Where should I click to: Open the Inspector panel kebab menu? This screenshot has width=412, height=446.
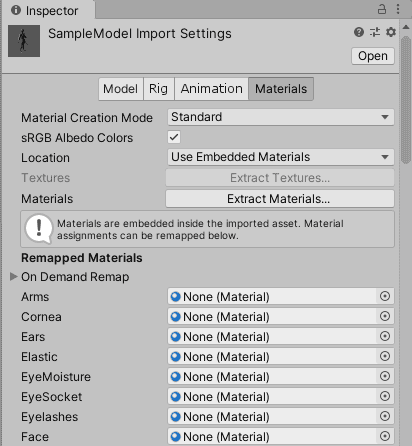coord(398,9)
